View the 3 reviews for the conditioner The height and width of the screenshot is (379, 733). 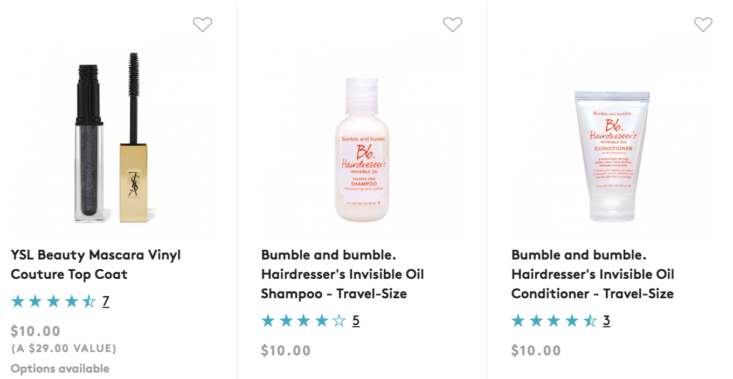click(x=606, y=321)
